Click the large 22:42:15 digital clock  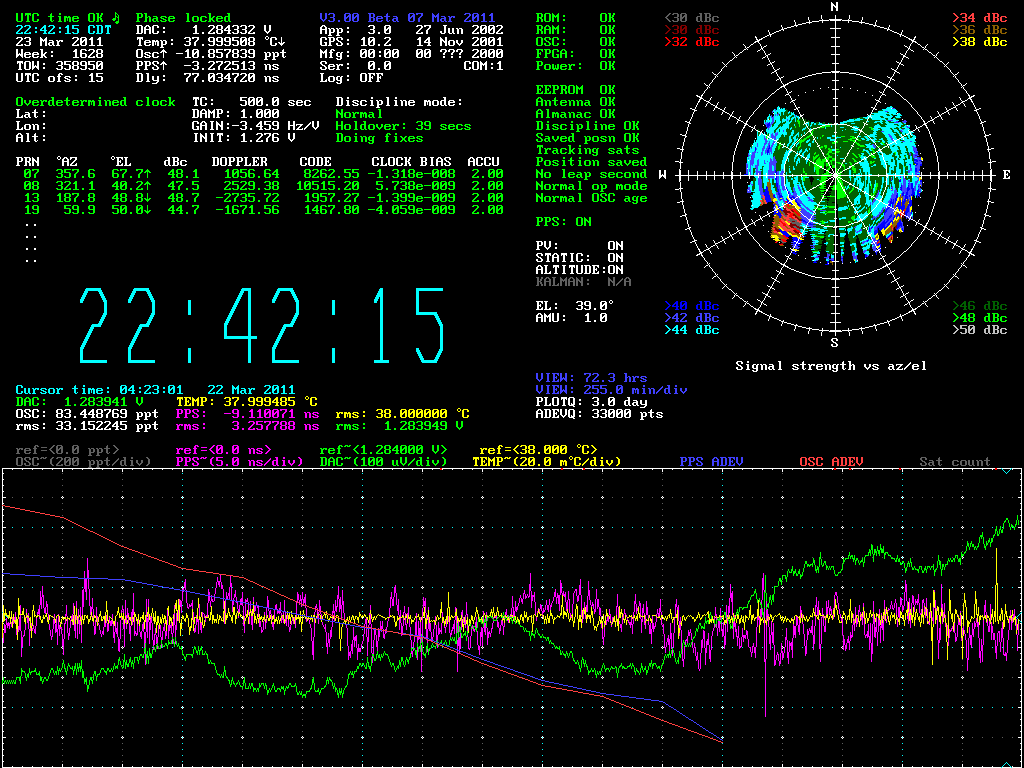tap(262, 326)
